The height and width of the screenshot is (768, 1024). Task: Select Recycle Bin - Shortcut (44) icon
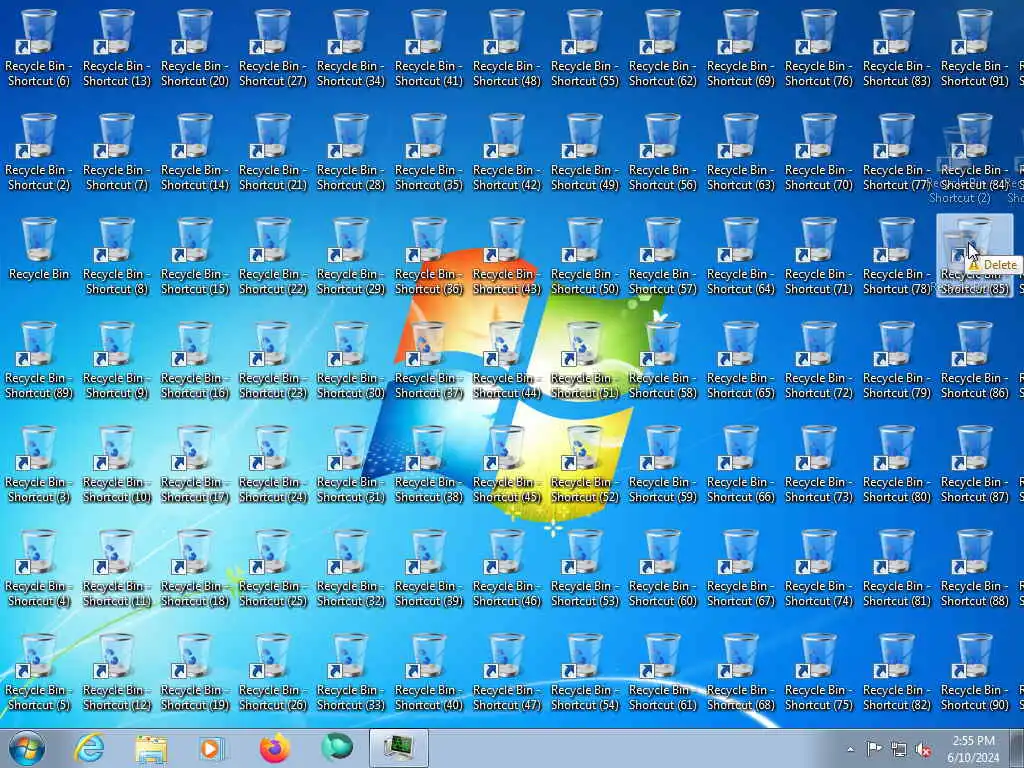[507, 360]
